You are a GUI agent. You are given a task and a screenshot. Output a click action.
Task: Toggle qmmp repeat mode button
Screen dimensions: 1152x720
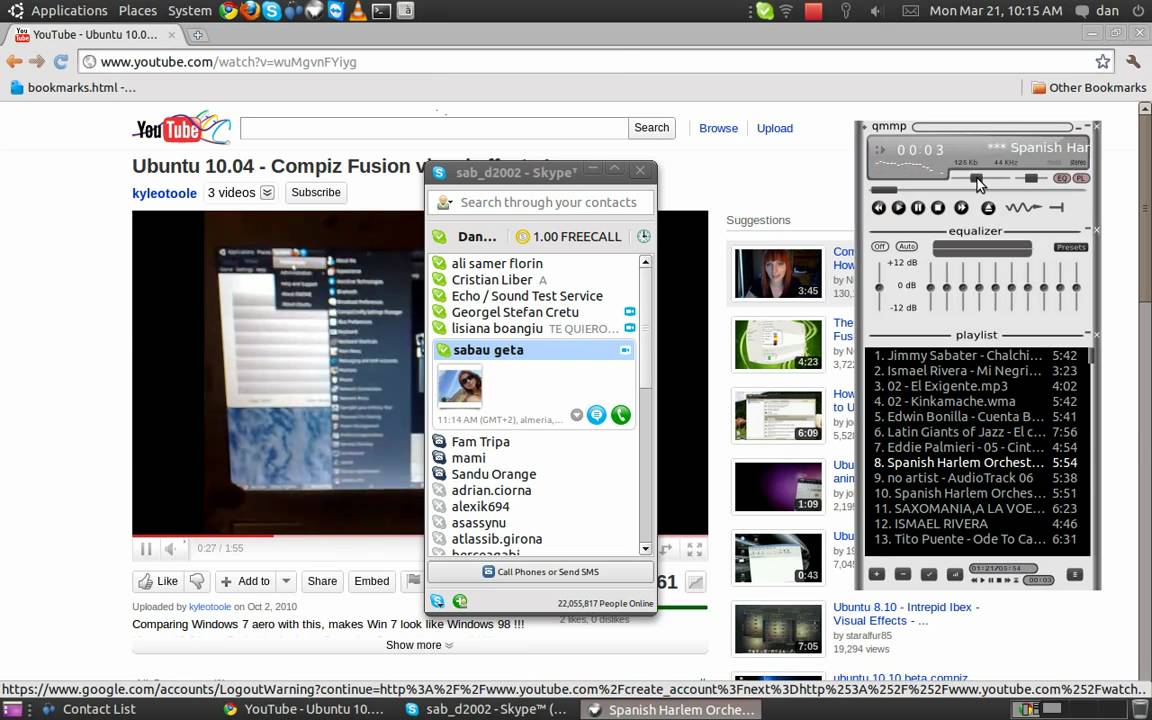[x=1056, y=208]
